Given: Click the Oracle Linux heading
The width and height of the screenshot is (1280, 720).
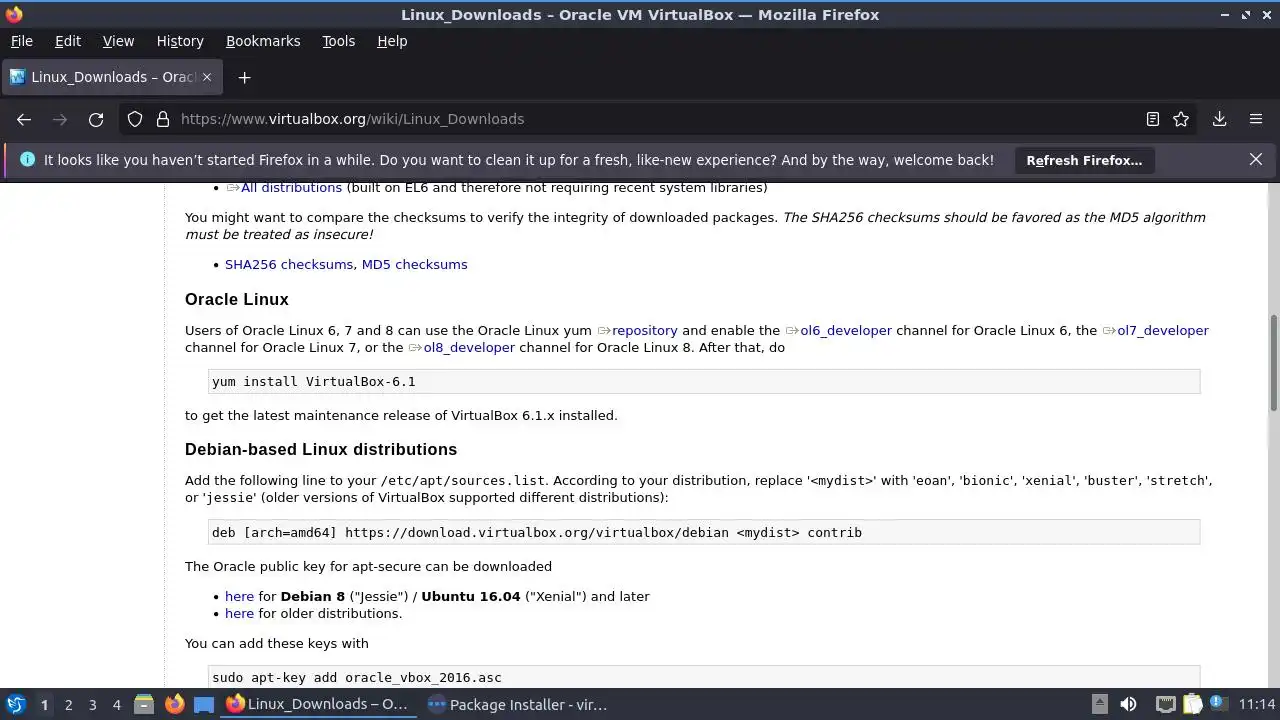Looking at the screenshot, I should point(237,299).
